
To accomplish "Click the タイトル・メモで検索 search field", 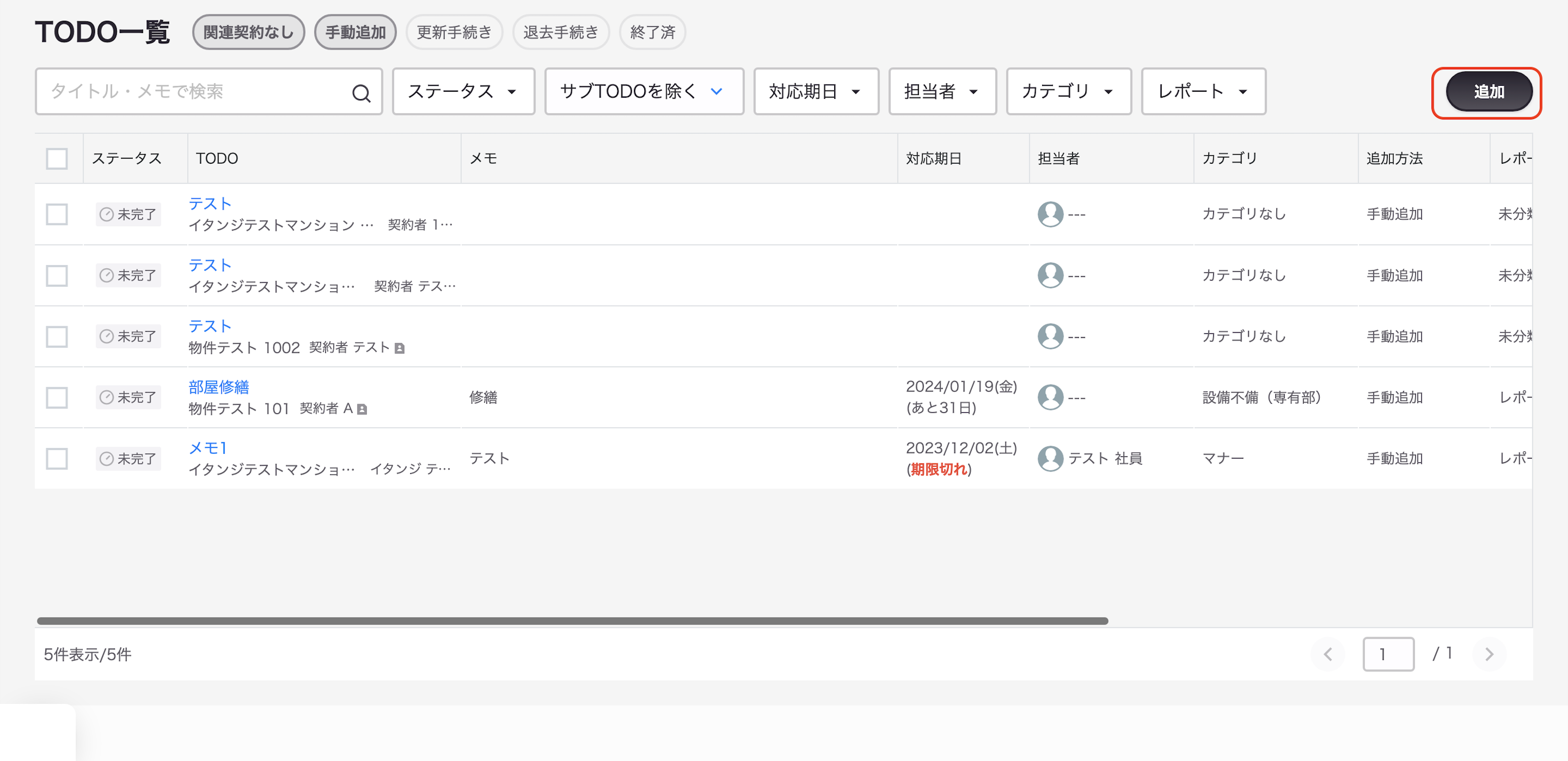I will click(x=208, y=91).
